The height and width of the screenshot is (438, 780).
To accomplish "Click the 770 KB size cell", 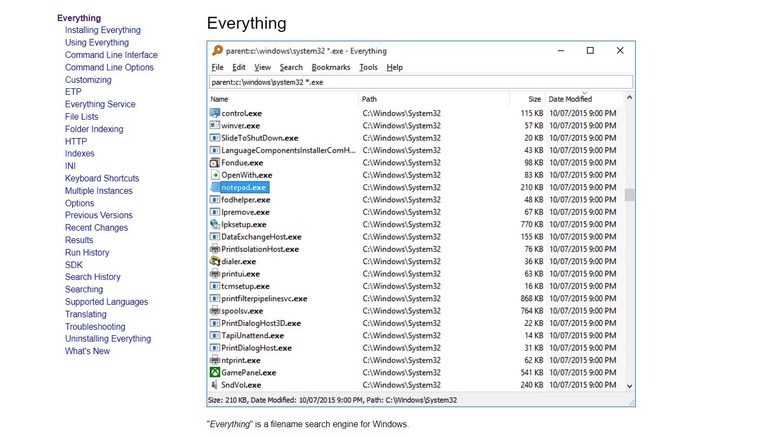I will [x=532, y=224].
